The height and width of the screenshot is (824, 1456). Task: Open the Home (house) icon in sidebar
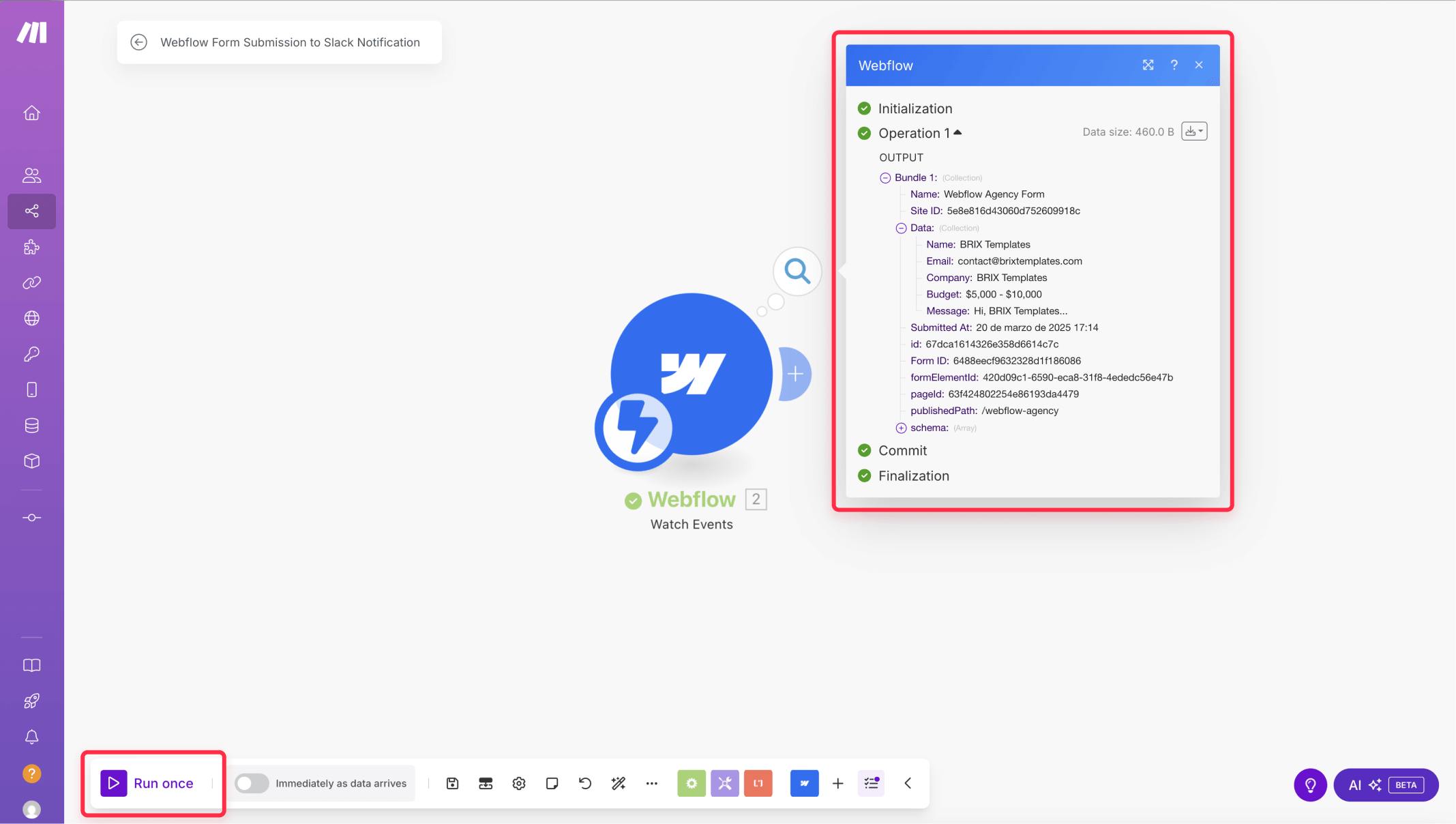(x=31, y=113)
